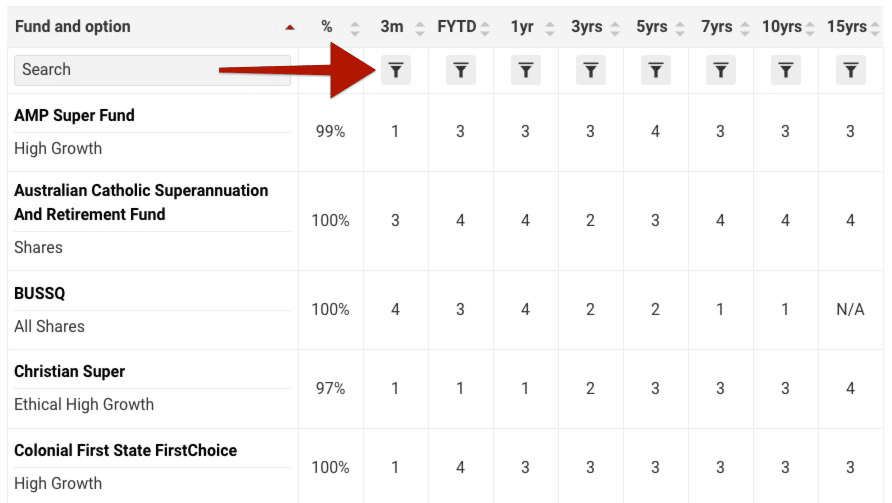Open the 15yrs column filter

(850, 70)
